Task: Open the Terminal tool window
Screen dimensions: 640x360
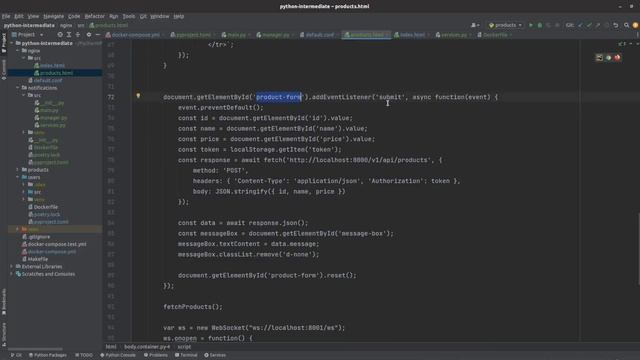Action: click(186, 355)
